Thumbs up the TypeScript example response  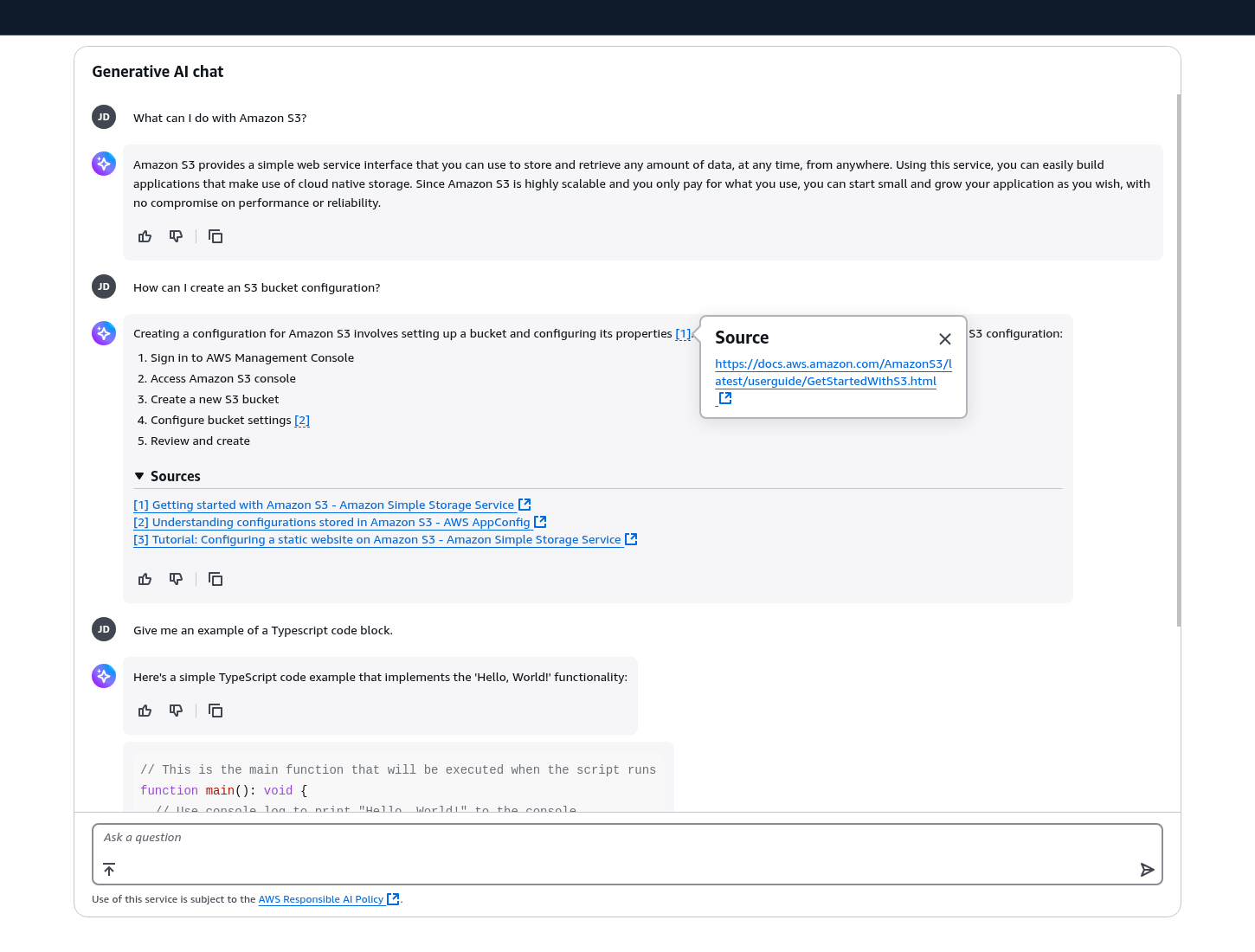pyautogui.click(x=145, y=710)
